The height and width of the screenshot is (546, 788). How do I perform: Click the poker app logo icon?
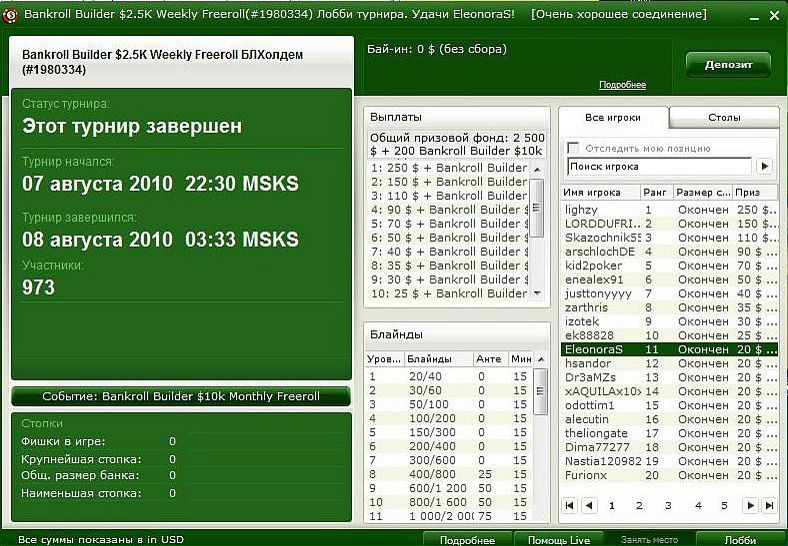point(10,16)
